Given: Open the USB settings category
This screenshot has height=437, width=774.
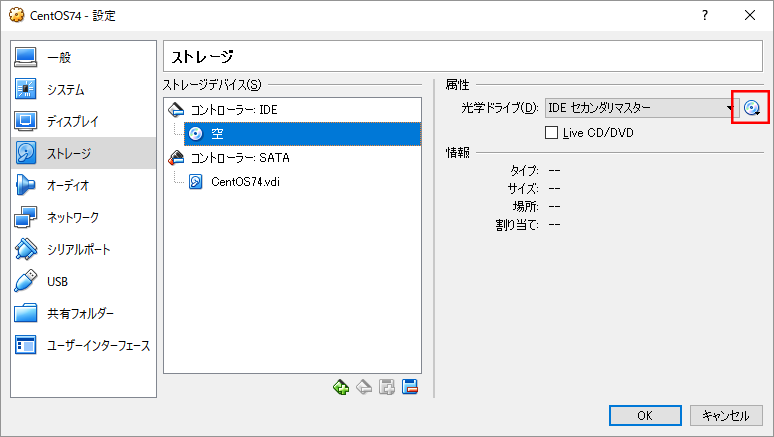Looking at the screenshot, I should 83,281.
